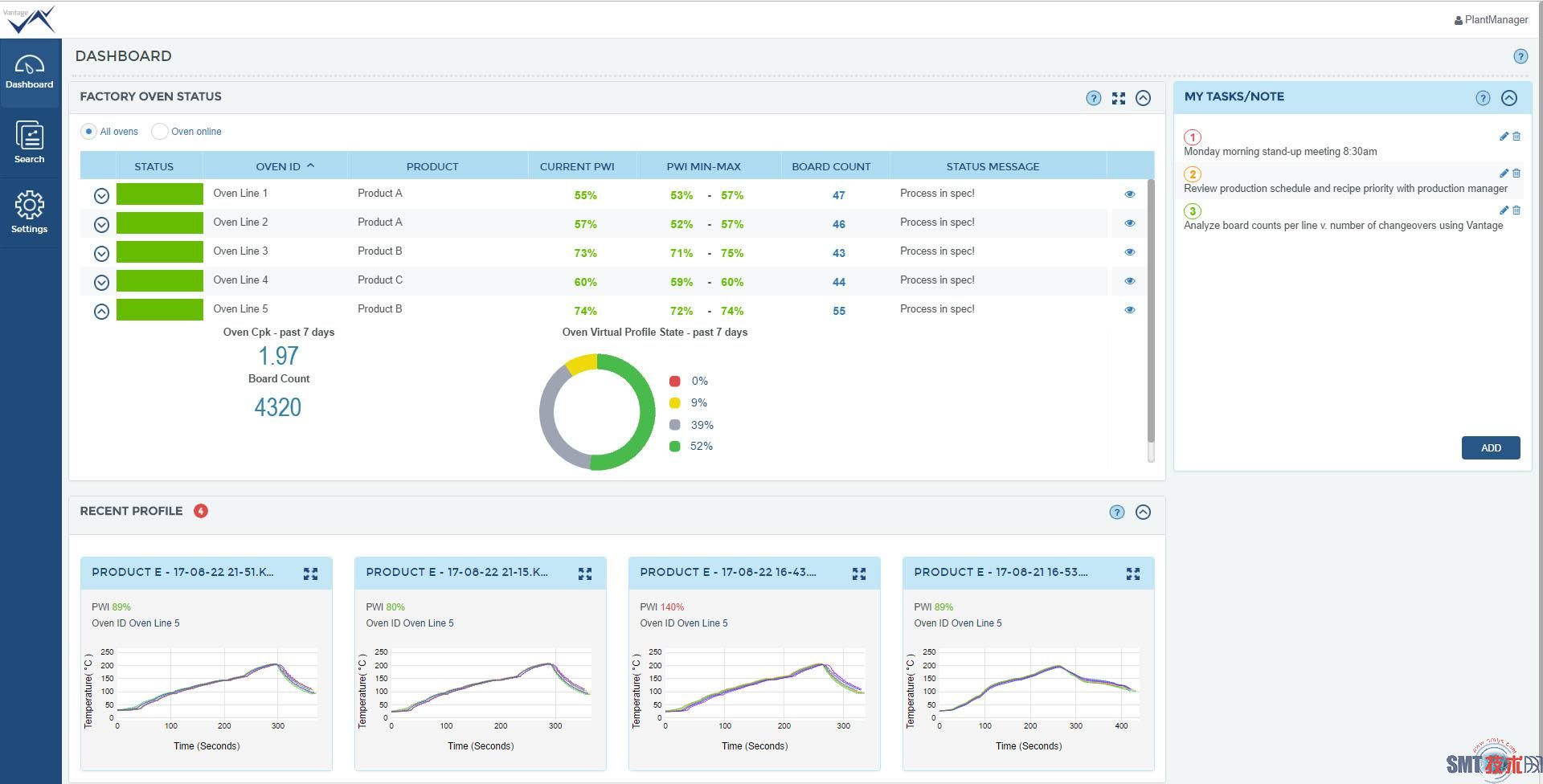Expand the Oven Line 1 row details
The image size is (1543, 784).
point(101,196)
